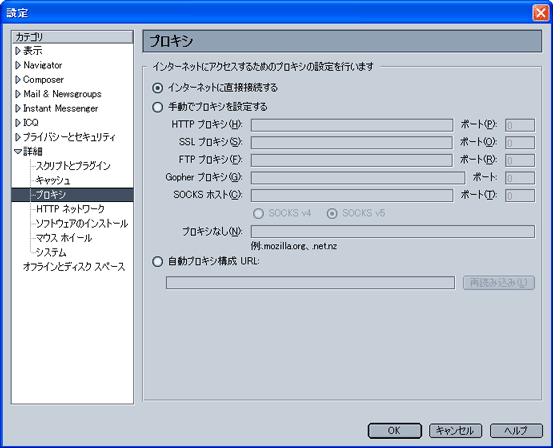Click the ヘルプ button

point(516,431)
